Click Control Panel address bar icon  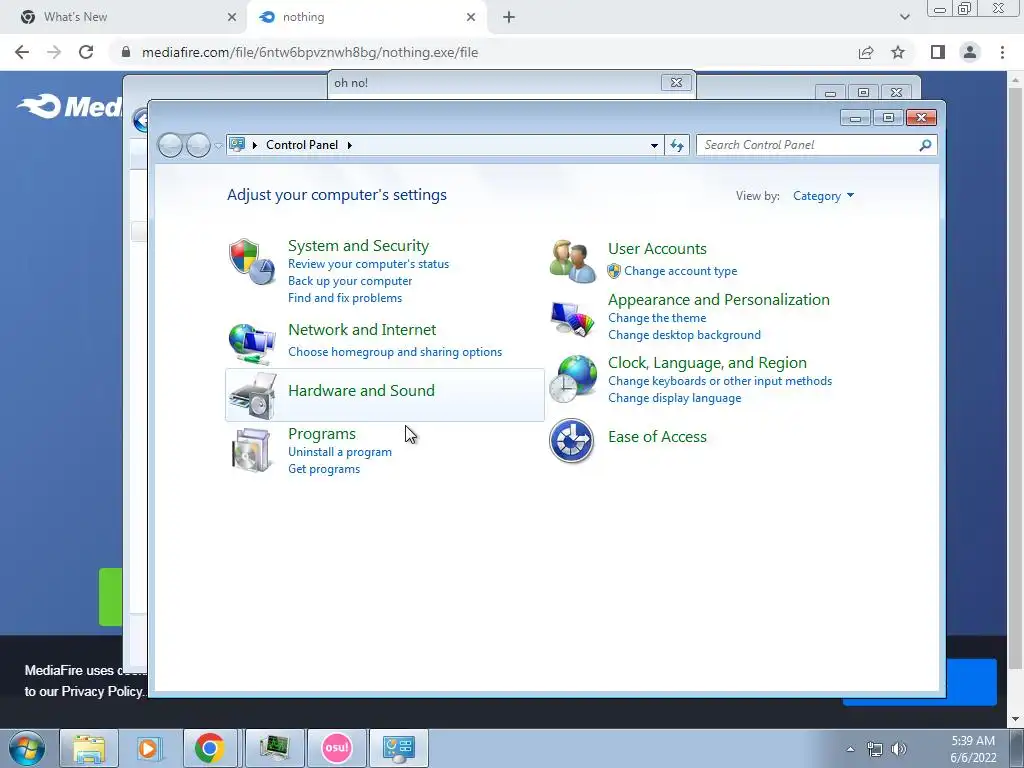(238, 144)
